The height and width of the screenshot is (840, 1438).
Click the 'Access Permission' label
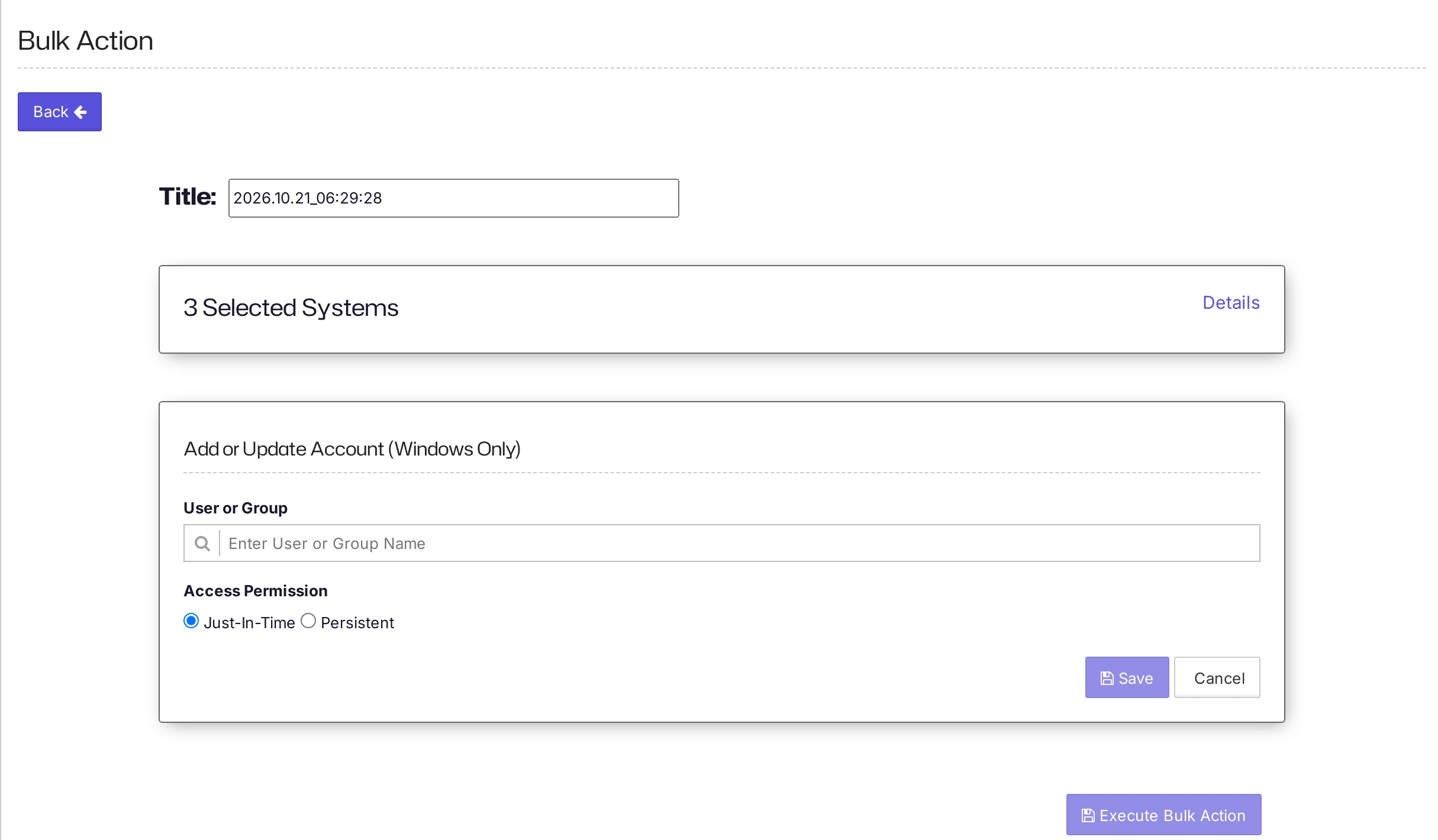click(x=256, y=591)
